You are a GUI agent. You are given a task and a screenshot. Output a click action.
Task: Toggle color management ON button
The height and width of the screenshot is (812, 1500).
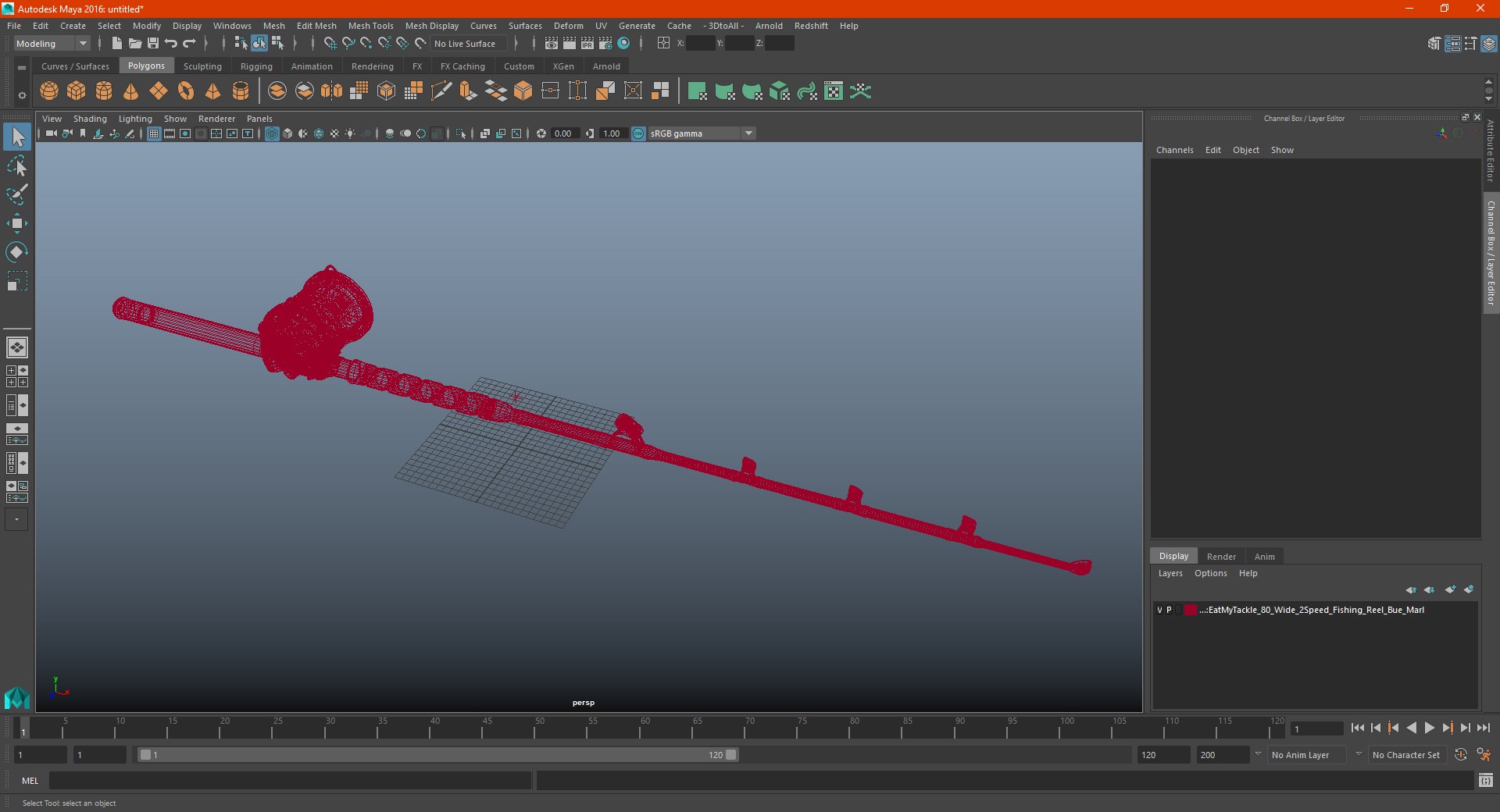638,134
